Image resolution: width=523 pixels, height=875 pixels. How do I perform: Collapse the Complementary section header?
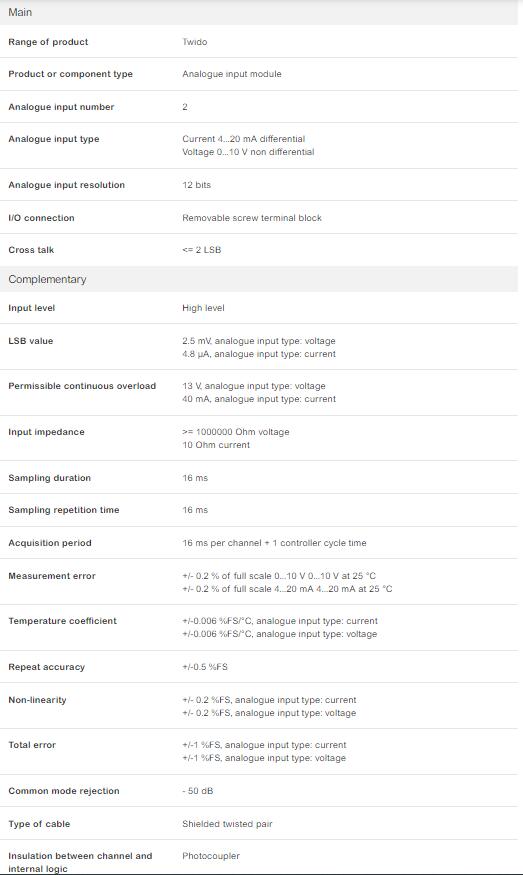(258, 279)
